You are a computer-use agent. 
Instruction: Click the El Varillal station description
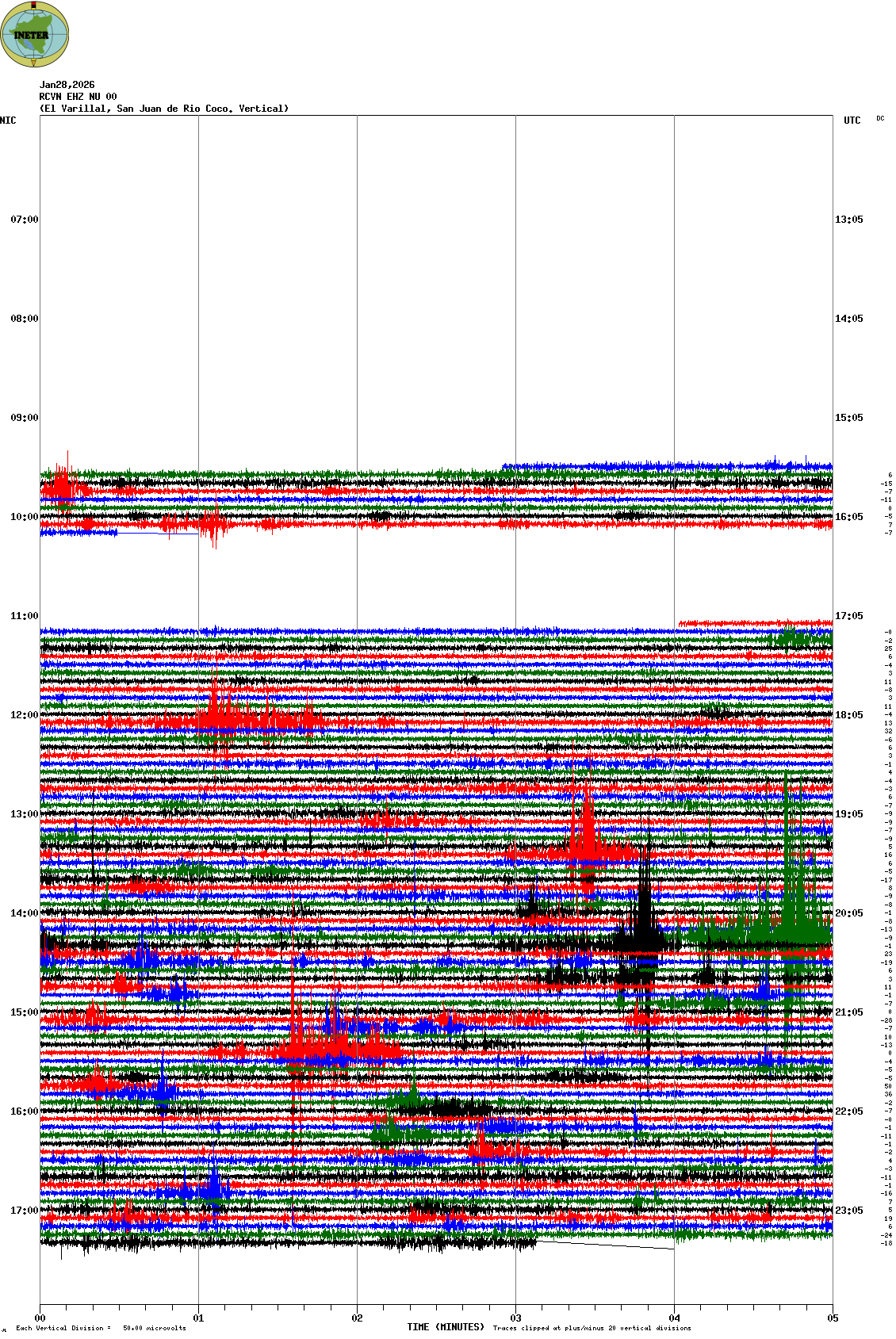pos(164,109)
